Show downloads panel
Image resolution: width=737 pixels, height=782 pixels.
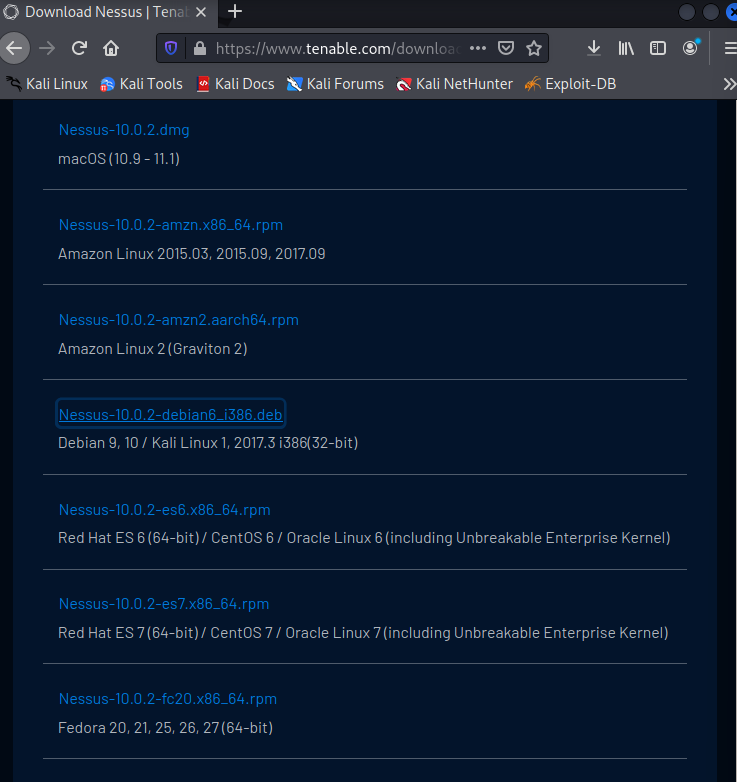[593, 48]
